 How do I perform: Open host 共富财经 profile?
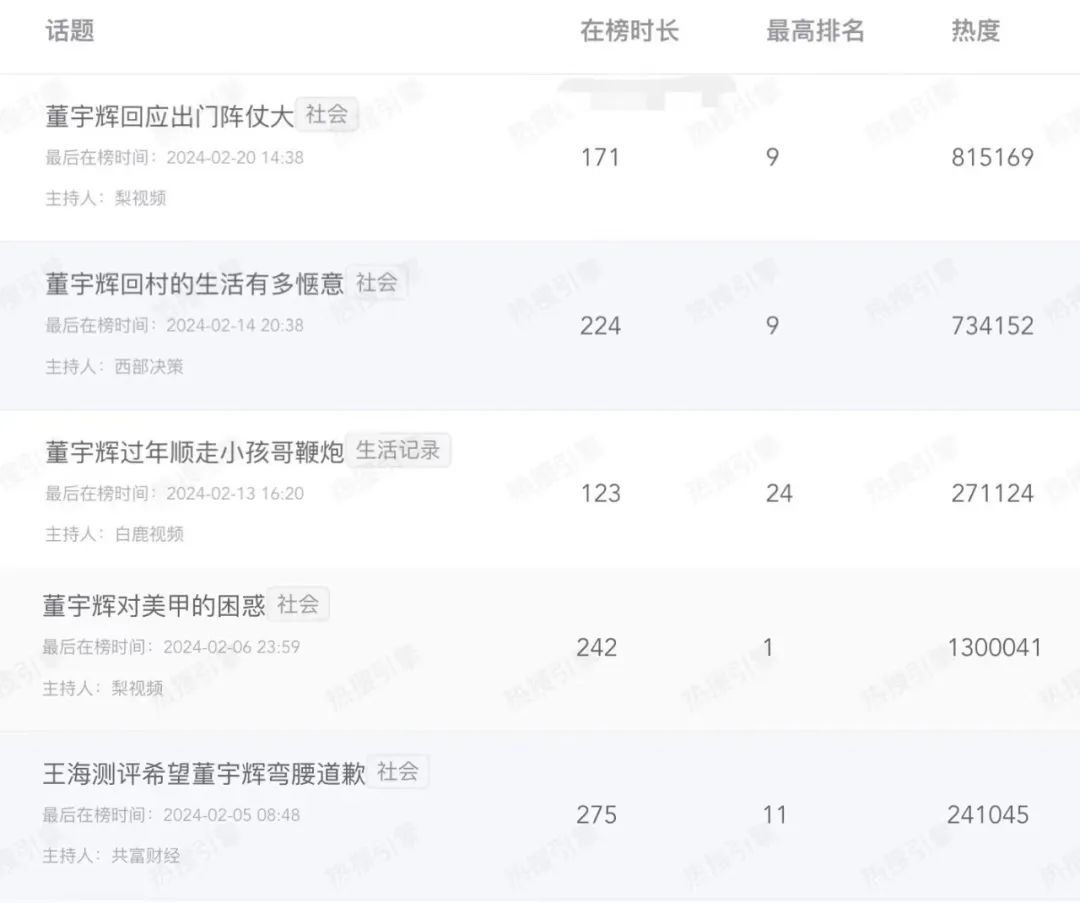(146, 855)
